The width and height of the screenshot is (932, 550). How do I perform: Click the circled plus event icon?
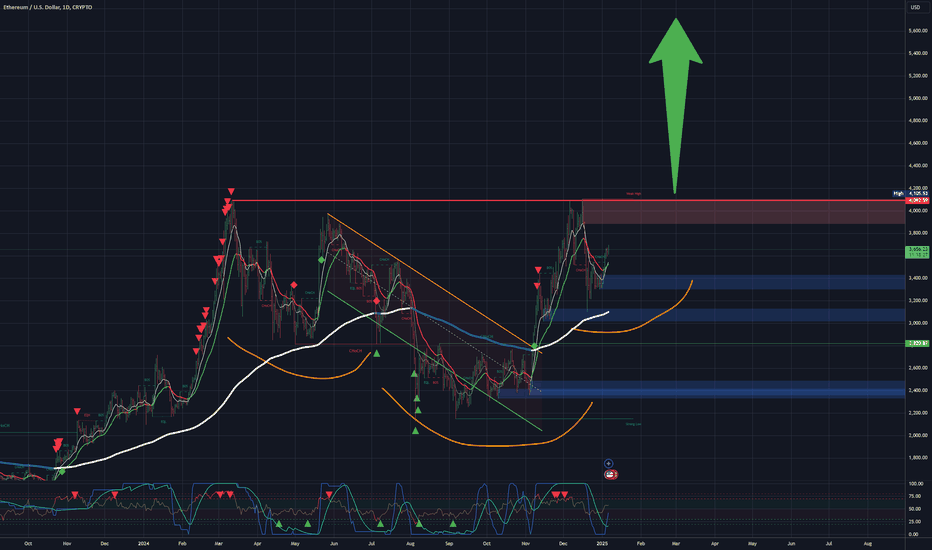(608, 463)
